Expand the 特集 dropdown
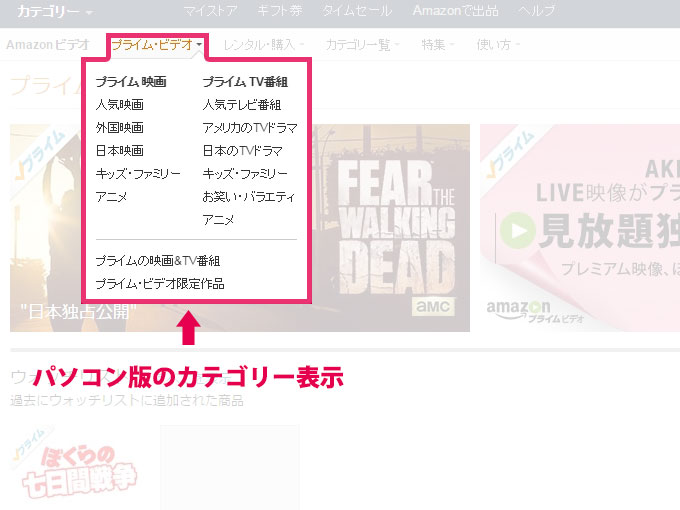680x510 pixels. click(438, 44)
